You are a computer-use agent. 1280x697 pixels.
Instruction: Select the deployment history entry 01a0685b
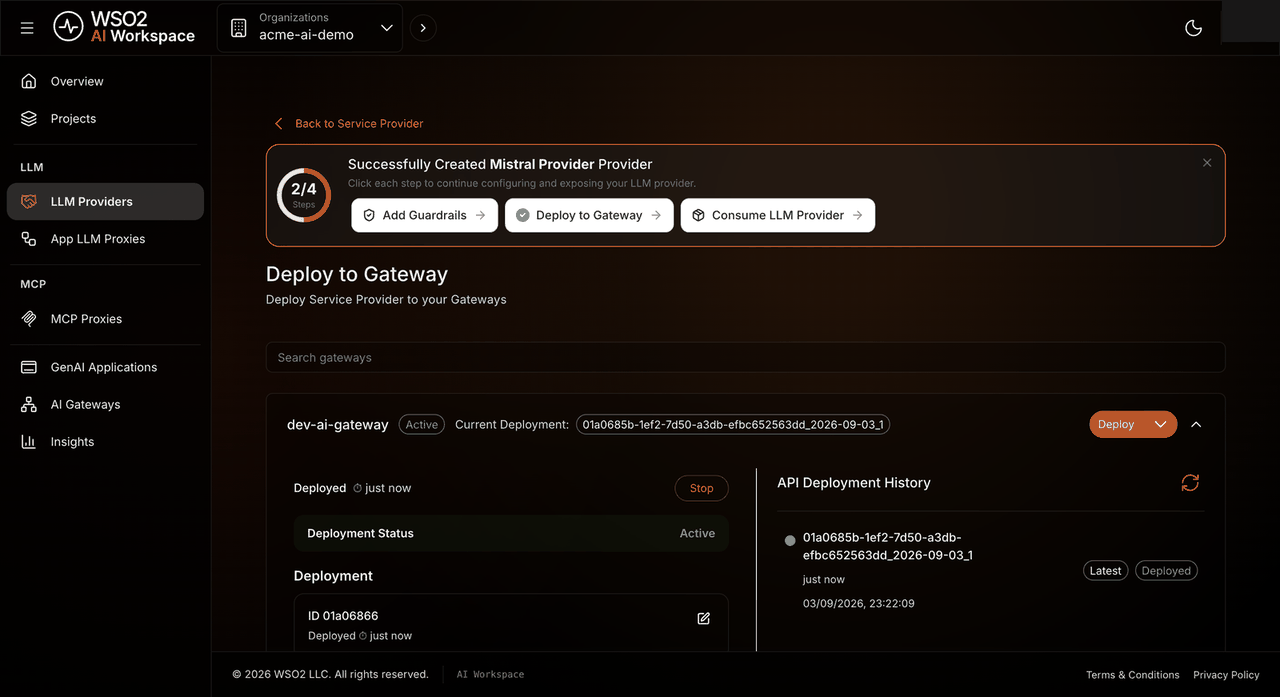pos(887,546)
